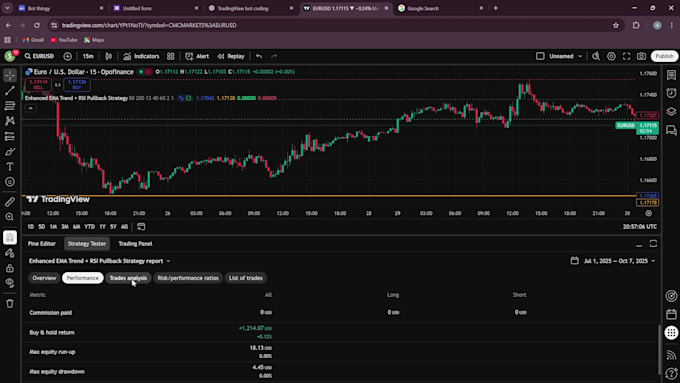This screenshot has height=383, width=680.
Task: Open the Indicators dialog
Action: click(x=141, y=56)
